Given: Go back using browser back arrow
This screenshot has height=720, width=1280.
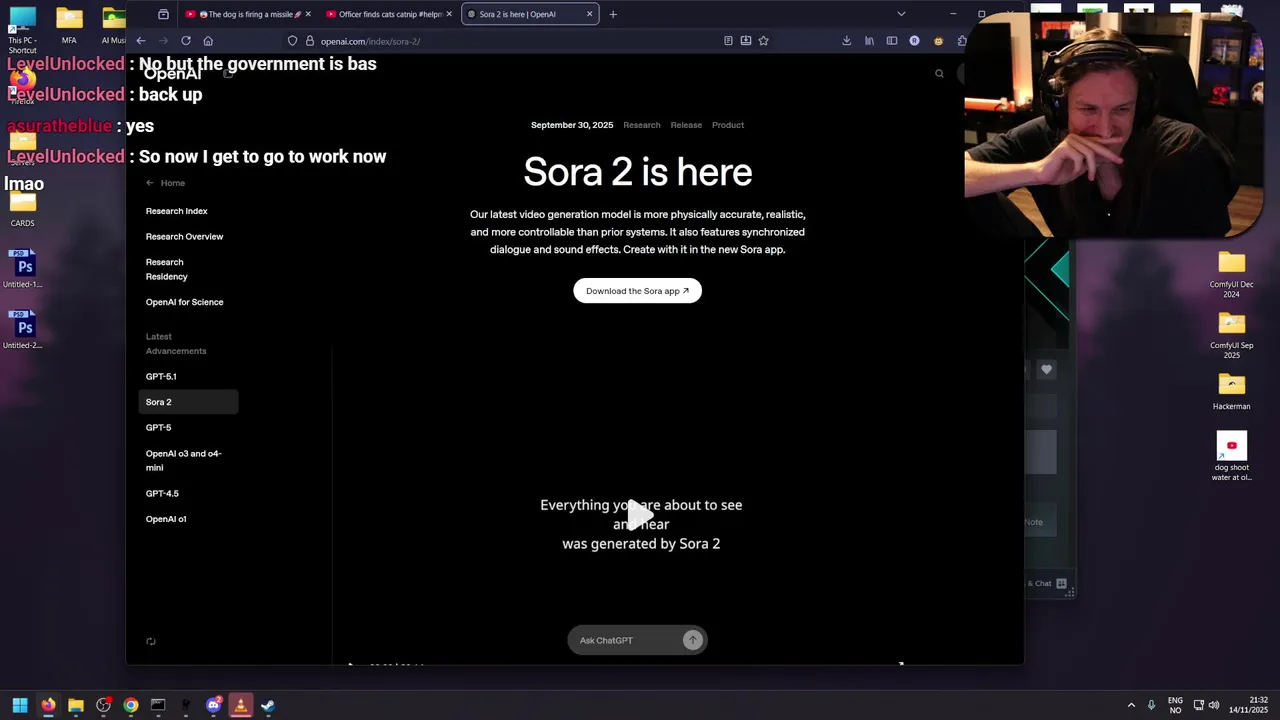Looking at the screenshot, I should [141, 41].
